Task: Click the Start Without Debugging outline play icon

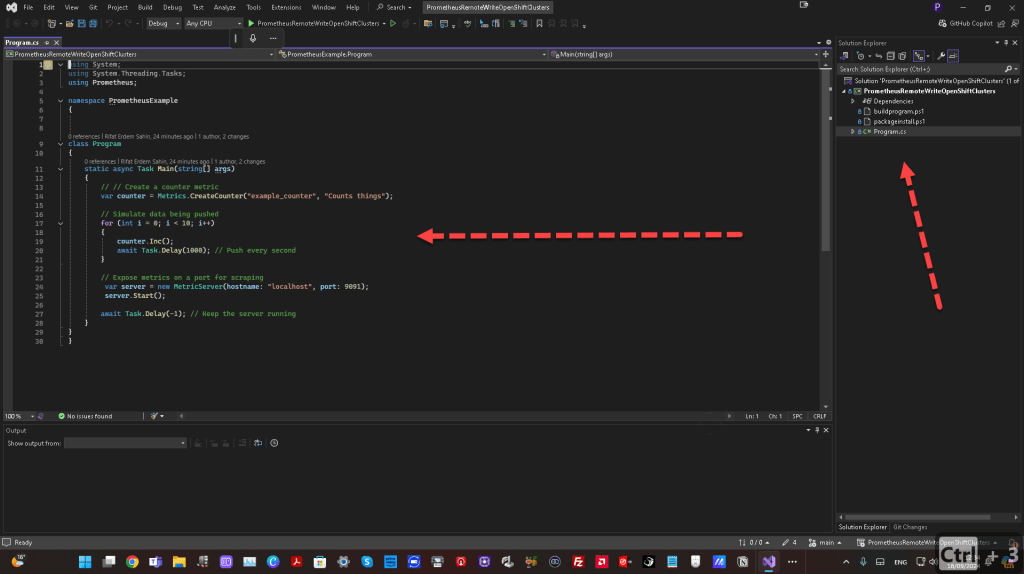Action: tap(393, 24)
